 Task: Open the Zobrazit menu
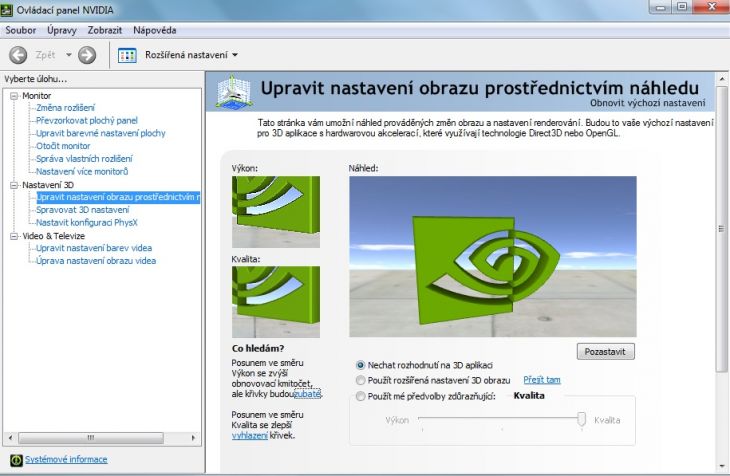[105, 30]
